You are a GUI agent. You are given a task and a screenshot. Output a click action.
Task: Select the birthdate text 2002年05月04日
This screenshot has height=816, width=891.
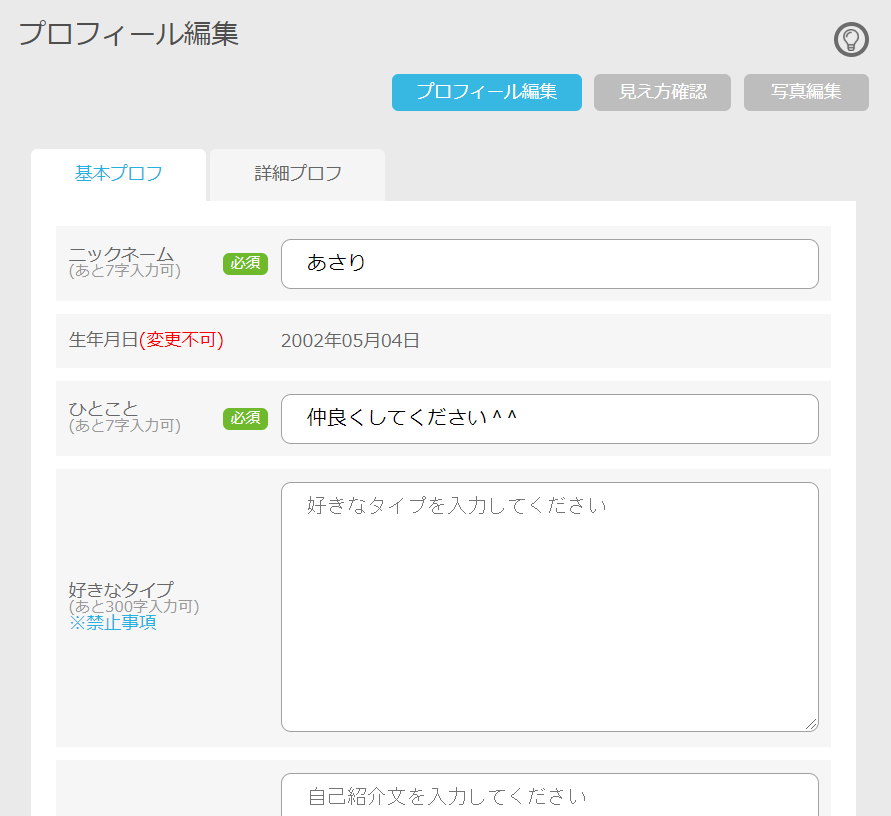tap(350, 341)
